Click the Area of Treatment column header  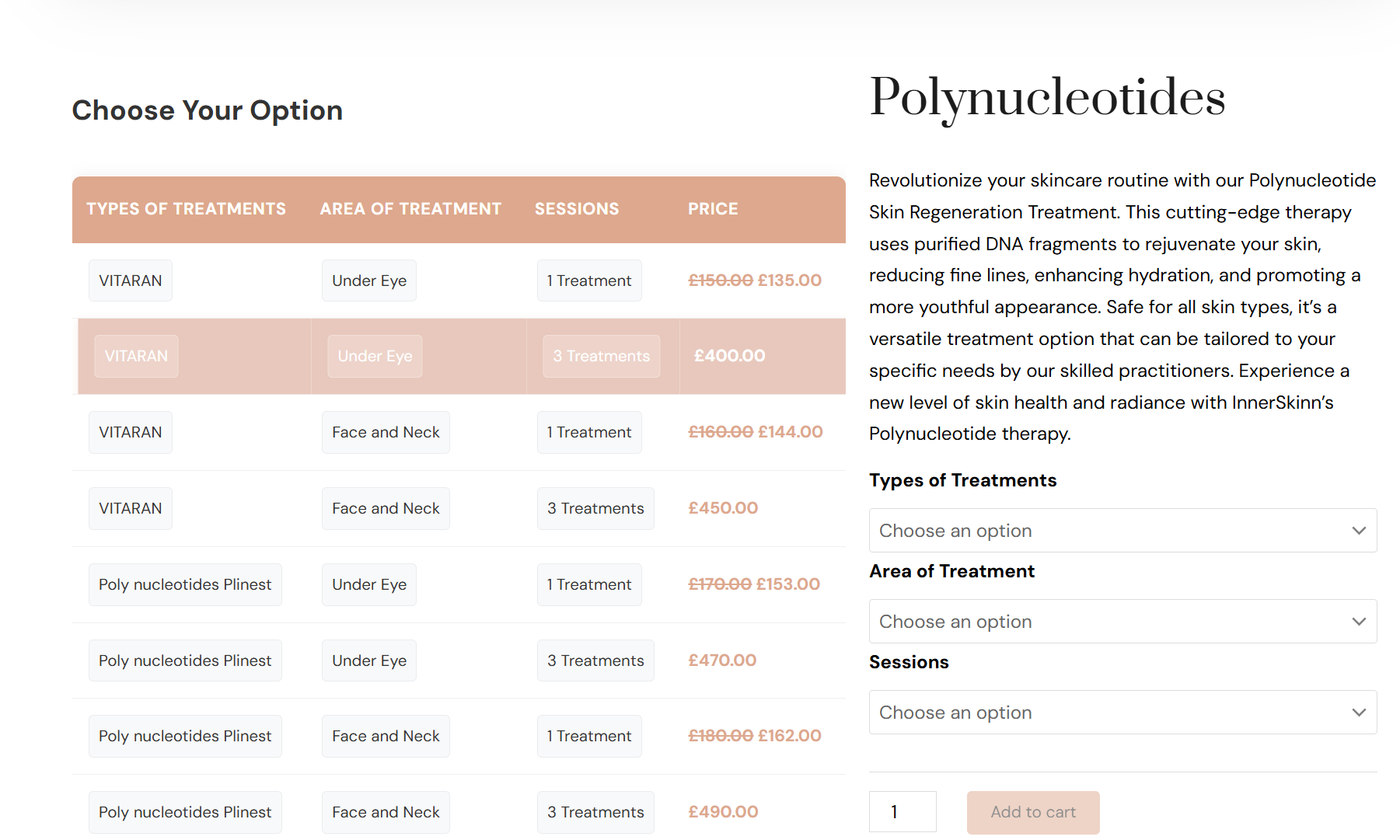pyautogui.click(x=410, y=209)
